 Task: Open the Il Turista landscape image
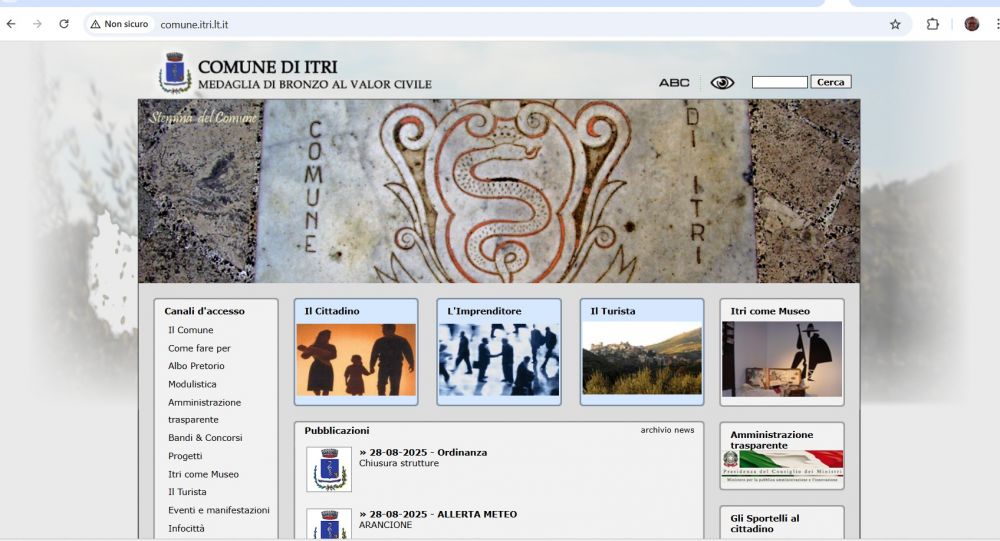[x=642, y=358]
